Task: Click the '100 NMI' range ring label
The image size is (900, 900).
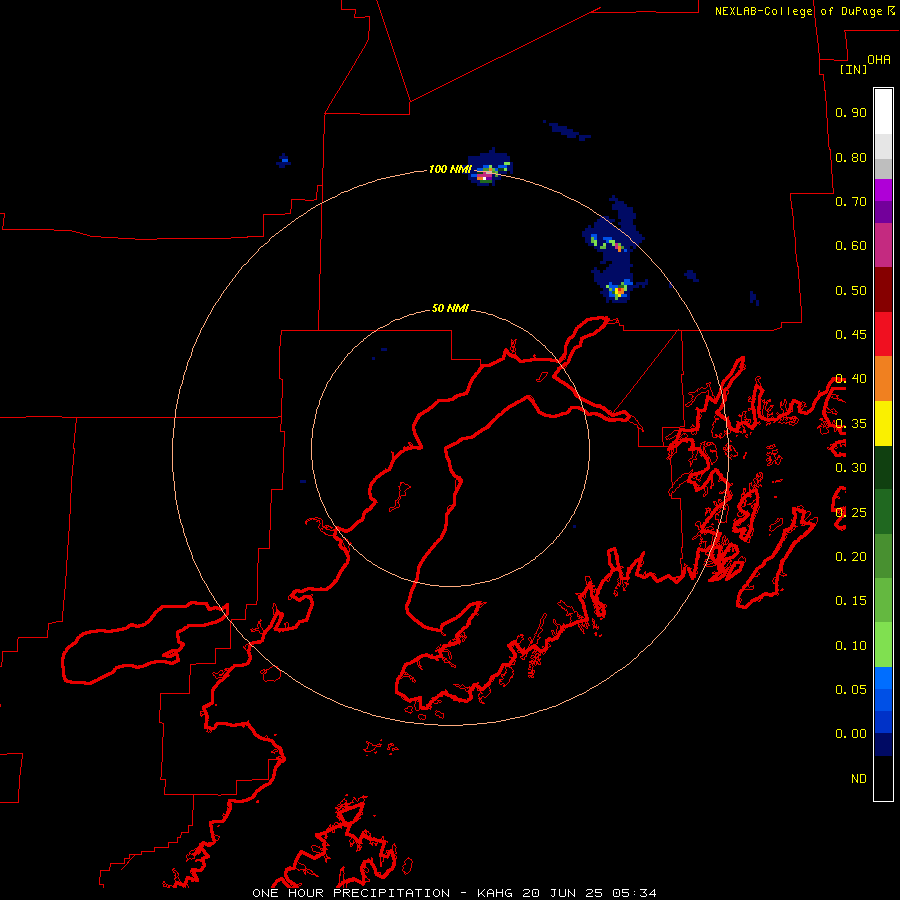Action: pos(450,169)
